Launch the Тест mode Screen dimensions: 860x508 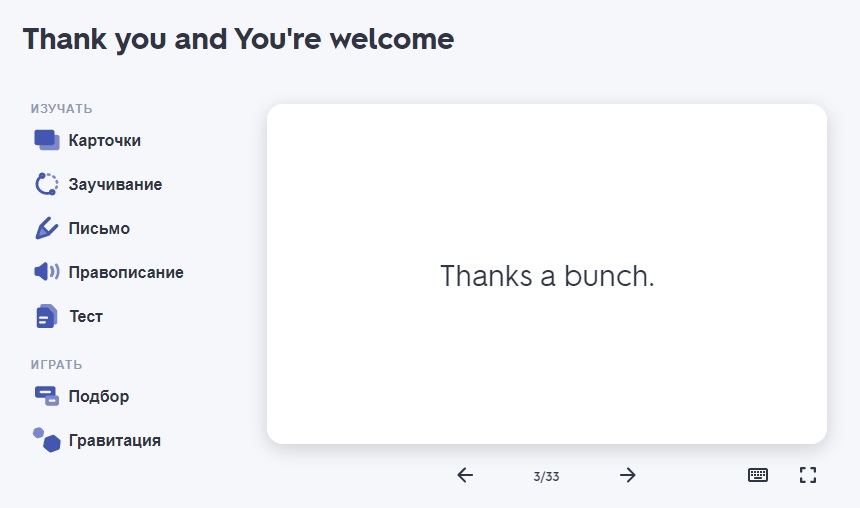coord(86,316)
